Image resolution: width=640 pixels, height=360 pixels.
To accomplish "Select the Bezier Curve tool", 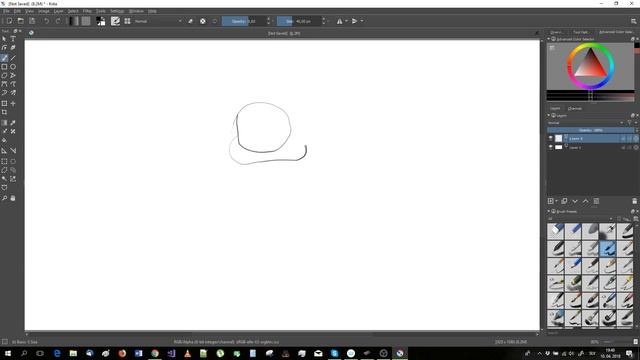I will click(x=4, y=84).
